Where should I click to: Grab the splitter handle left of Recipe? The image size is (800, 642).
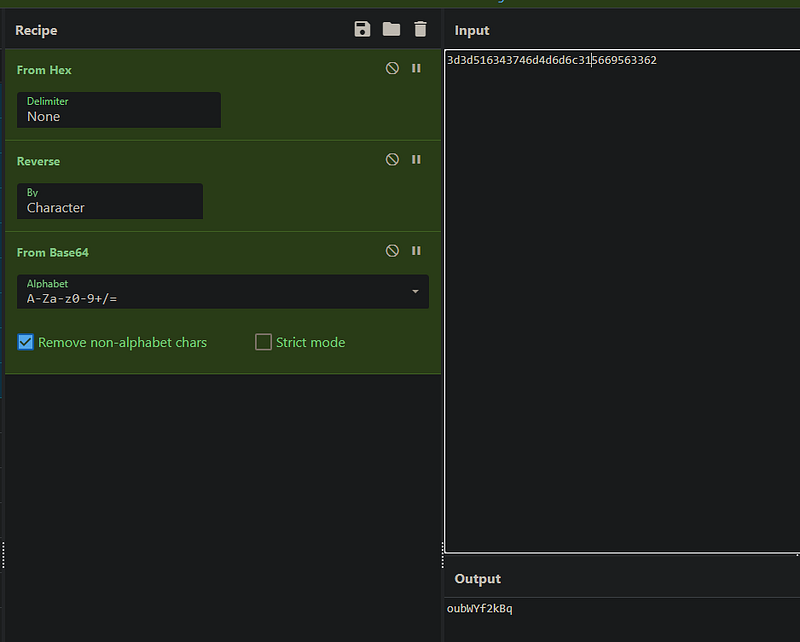coord(3,555)
